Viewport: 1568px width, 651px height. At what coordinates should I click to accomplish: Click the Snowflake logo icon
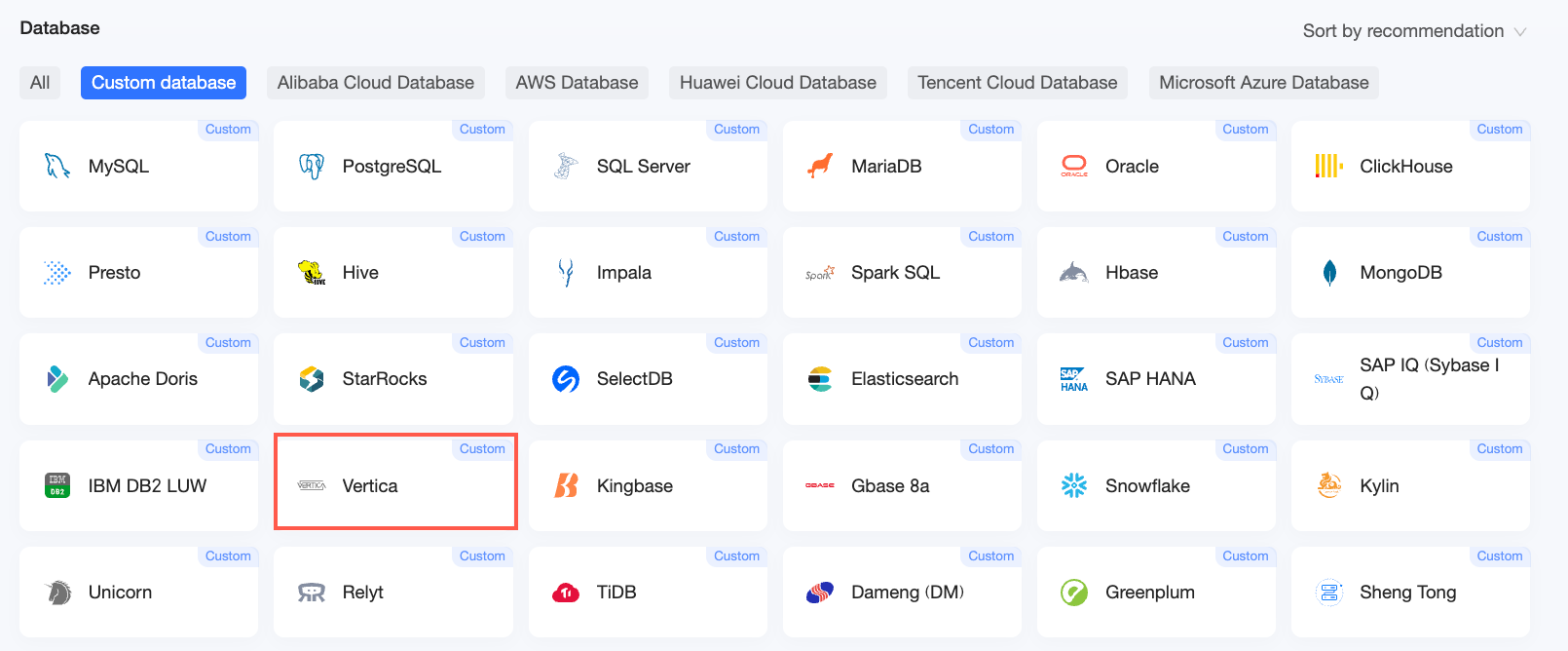coord(1074,485)
